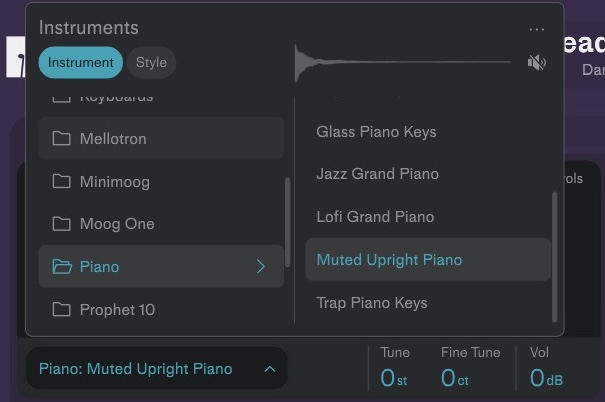This screenshot has width=605, height=402.
Task: Switch to the Instrument tab
Action: 81,62
